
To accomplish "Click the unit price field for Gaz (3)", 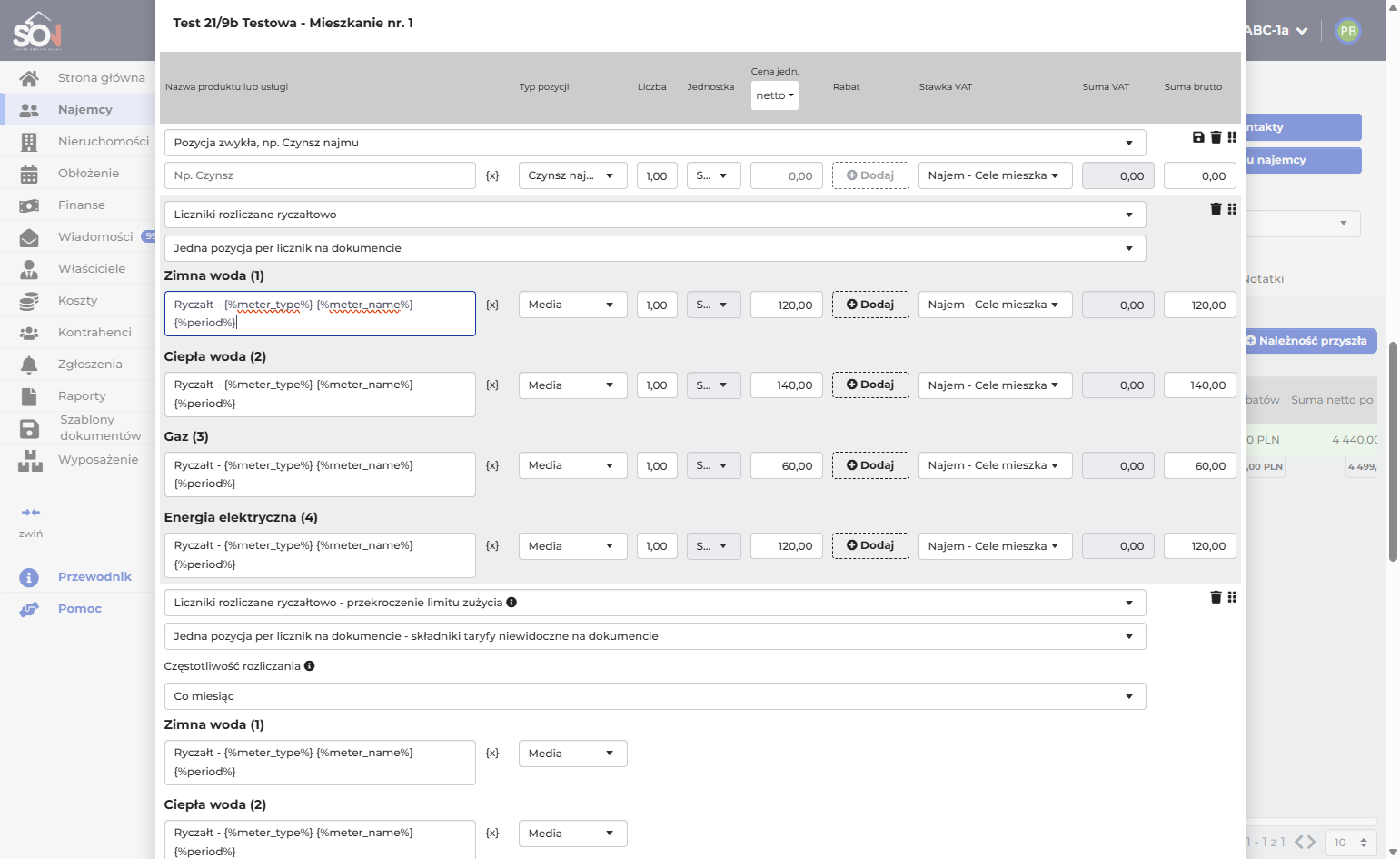I will pos(787,465).
